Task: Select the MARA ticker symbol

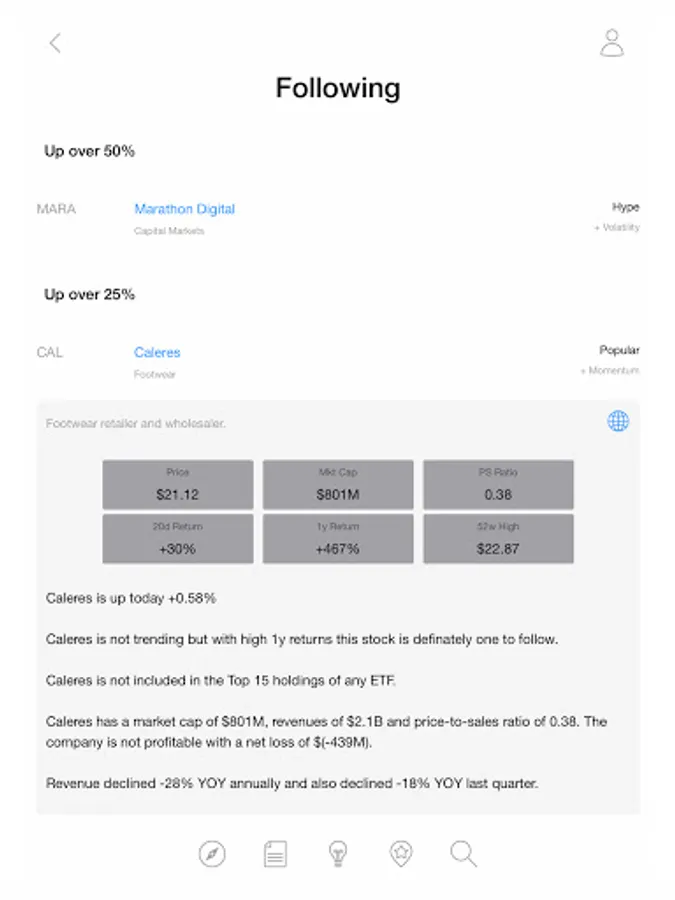Action: point(56,209)
